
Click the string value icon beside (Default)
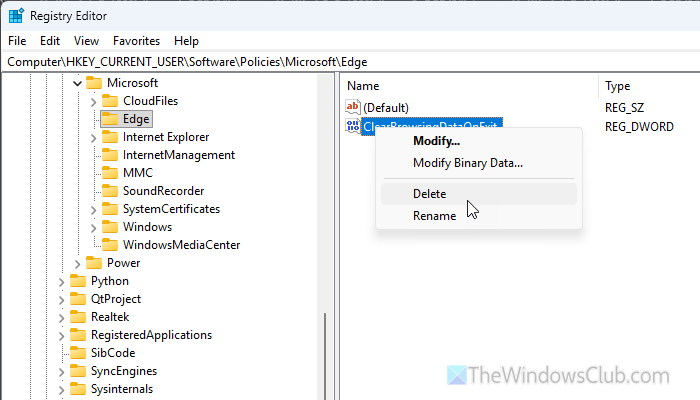353,107
